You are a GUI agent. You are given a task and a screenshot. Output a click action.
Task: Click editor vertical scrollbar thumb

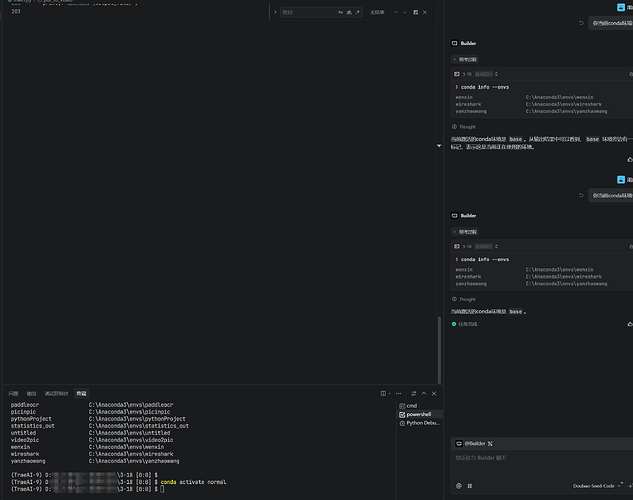(439, 349)
